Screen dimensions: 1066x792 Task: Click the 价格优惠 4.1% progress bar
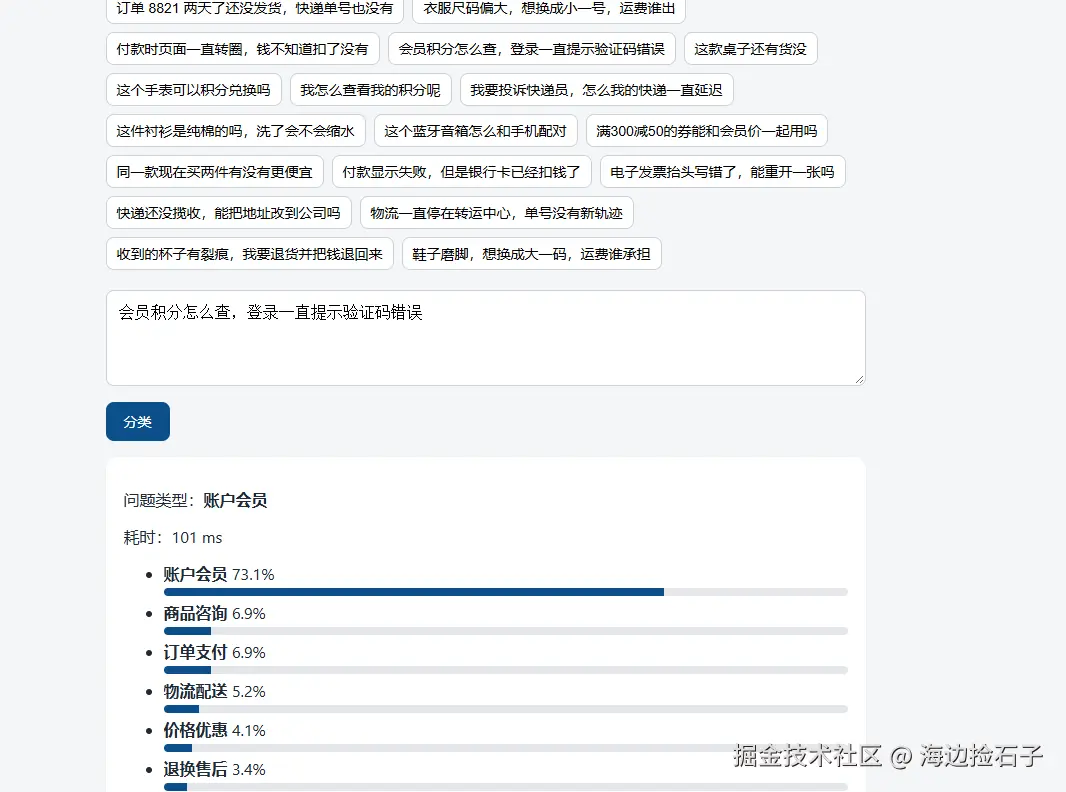coord(506,748)
